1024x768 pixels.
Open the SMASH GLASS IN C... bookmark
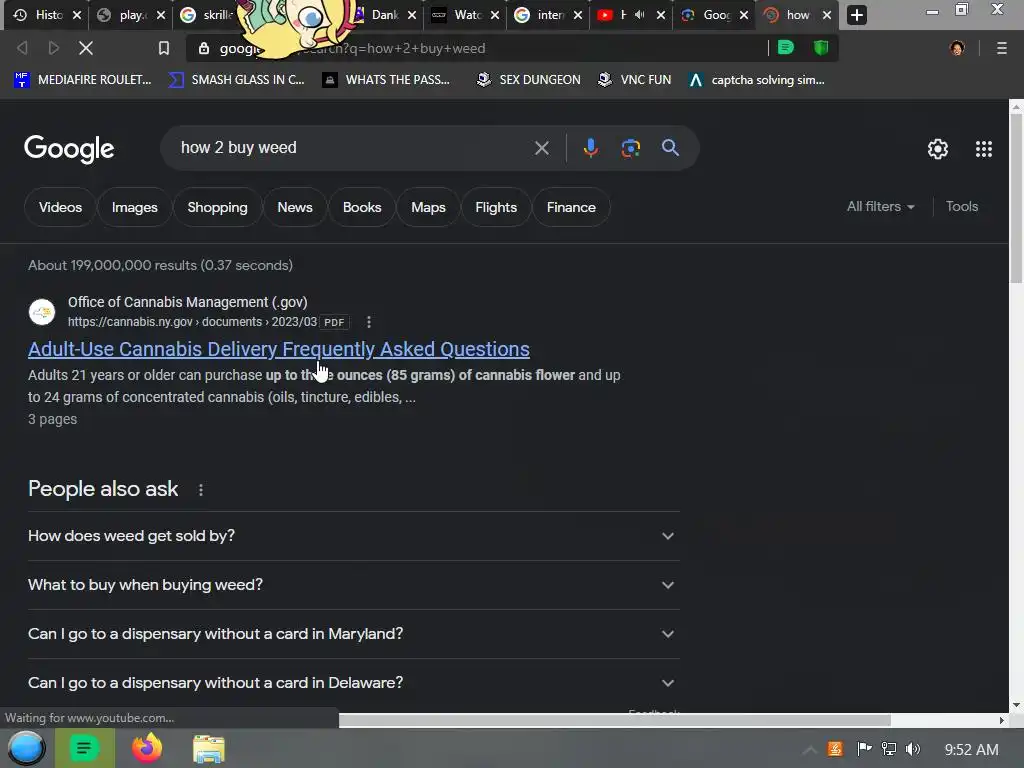[x=236, y=80]
